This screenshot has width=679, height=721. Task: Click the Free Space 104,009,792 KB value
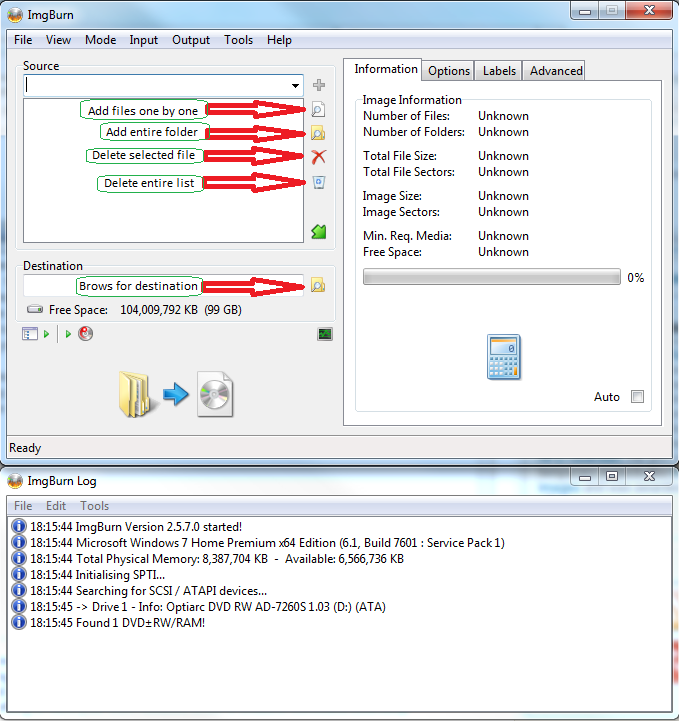(181, 309)
